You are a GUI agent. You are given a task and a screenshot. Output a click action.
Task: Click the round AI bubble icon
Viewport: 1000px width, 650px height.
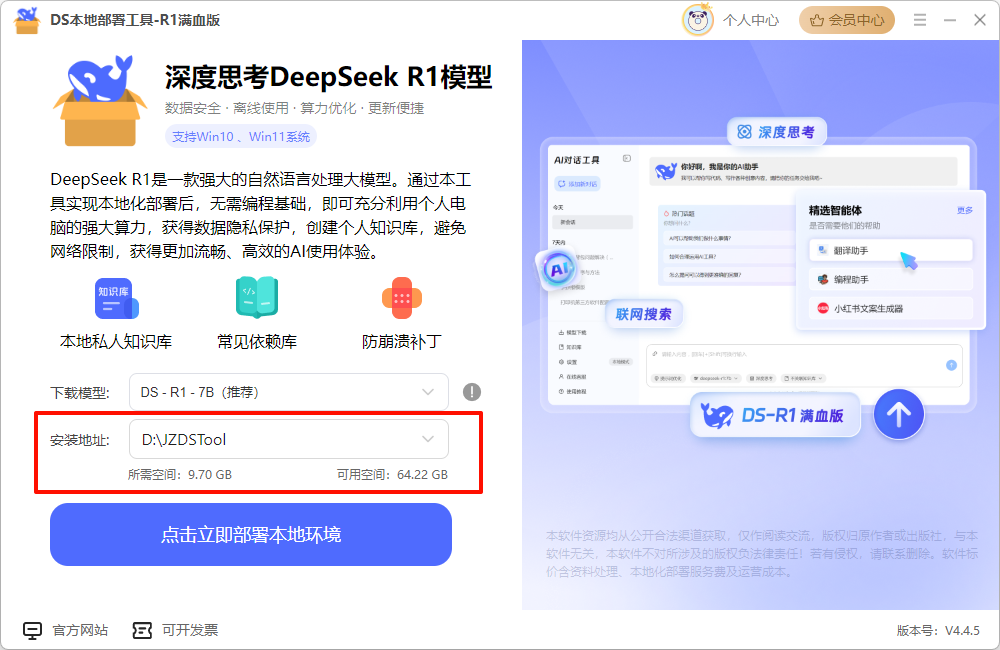click(558, 269)
